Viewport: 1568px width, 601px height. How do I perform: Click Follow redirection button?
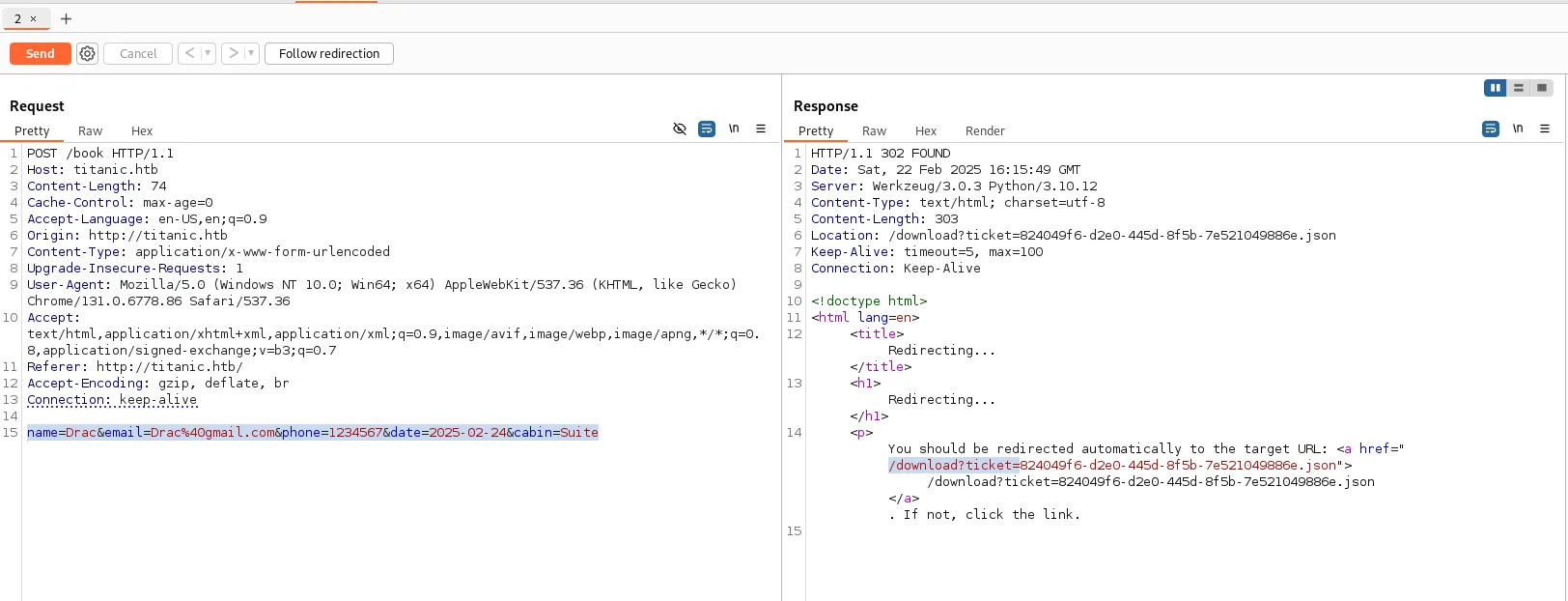pos(329,53)
